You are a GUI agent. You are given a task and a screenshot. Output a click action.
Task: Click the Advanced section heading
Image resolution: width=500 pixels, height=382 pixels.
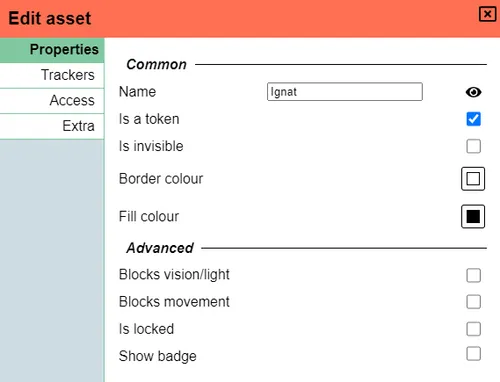(x=160, y=248)
